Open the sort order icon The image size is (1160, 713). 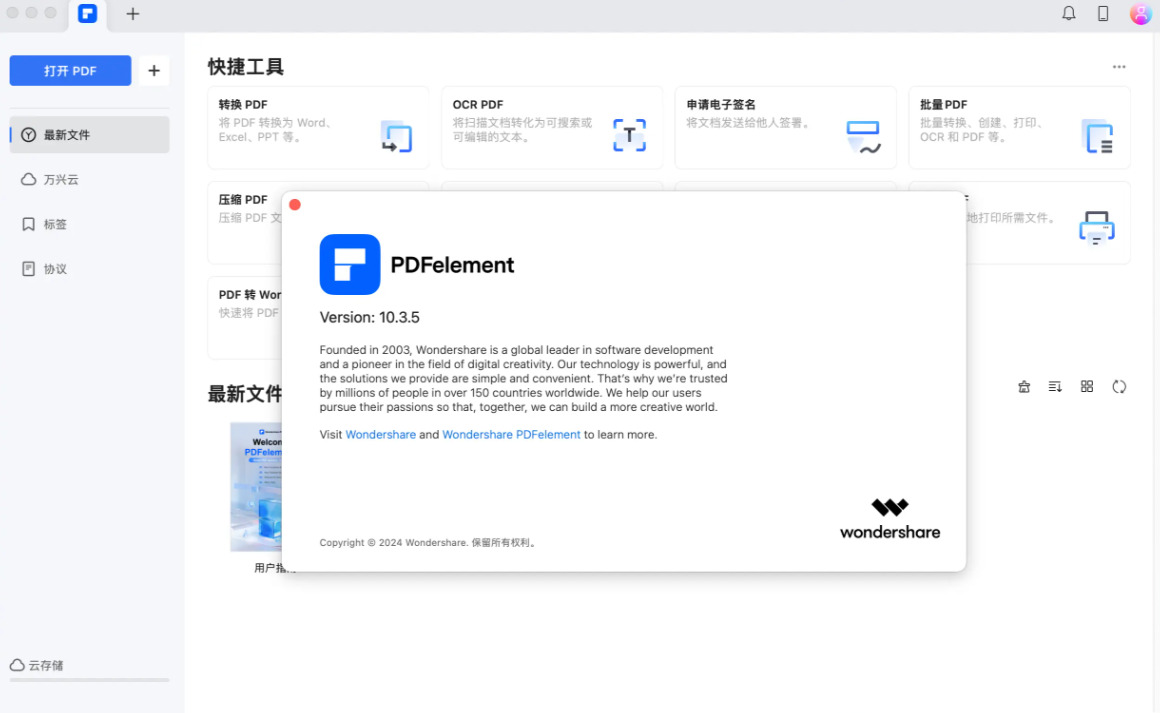tap(1055, 387)
